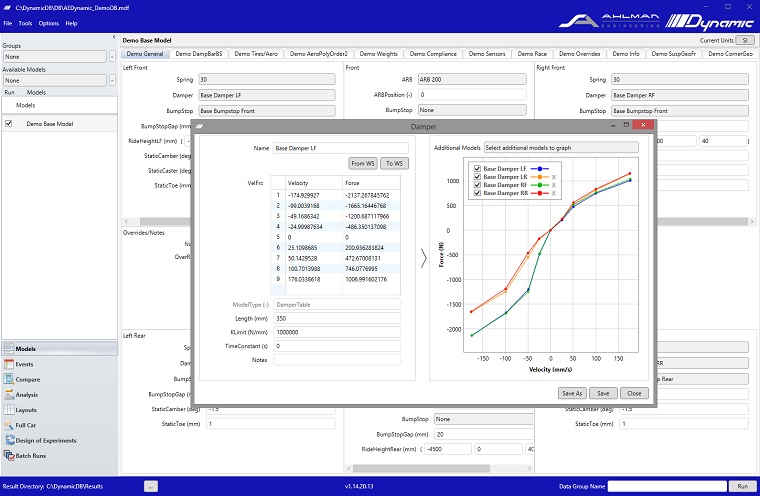Screen dimensions: 760x496
Task: Uncheck Base Damper LF in graph legend
Action: pyautogui.click(x=478, y=168)
